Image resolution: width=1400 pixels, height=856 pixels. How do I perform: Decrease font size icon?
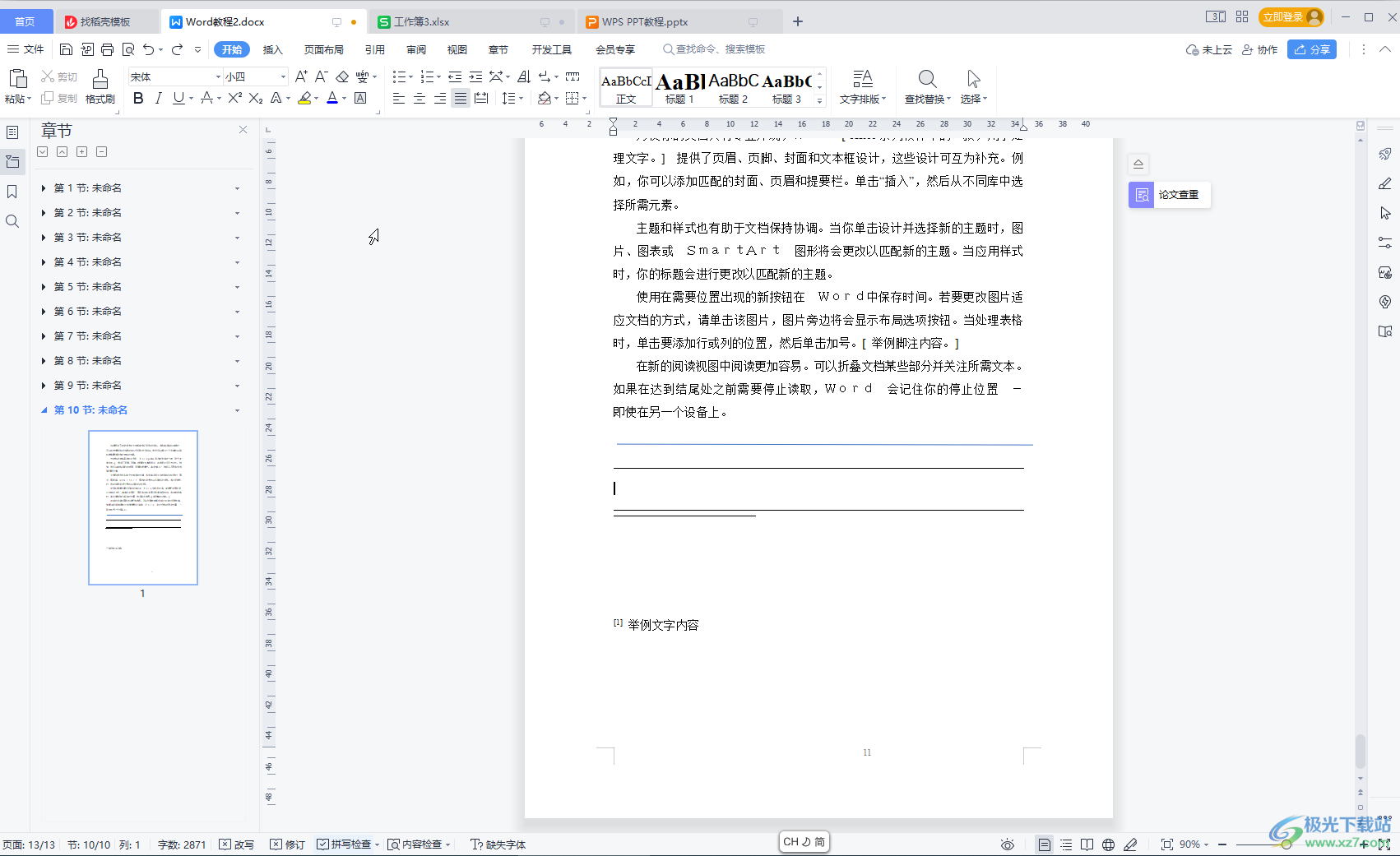coord(322,76)
